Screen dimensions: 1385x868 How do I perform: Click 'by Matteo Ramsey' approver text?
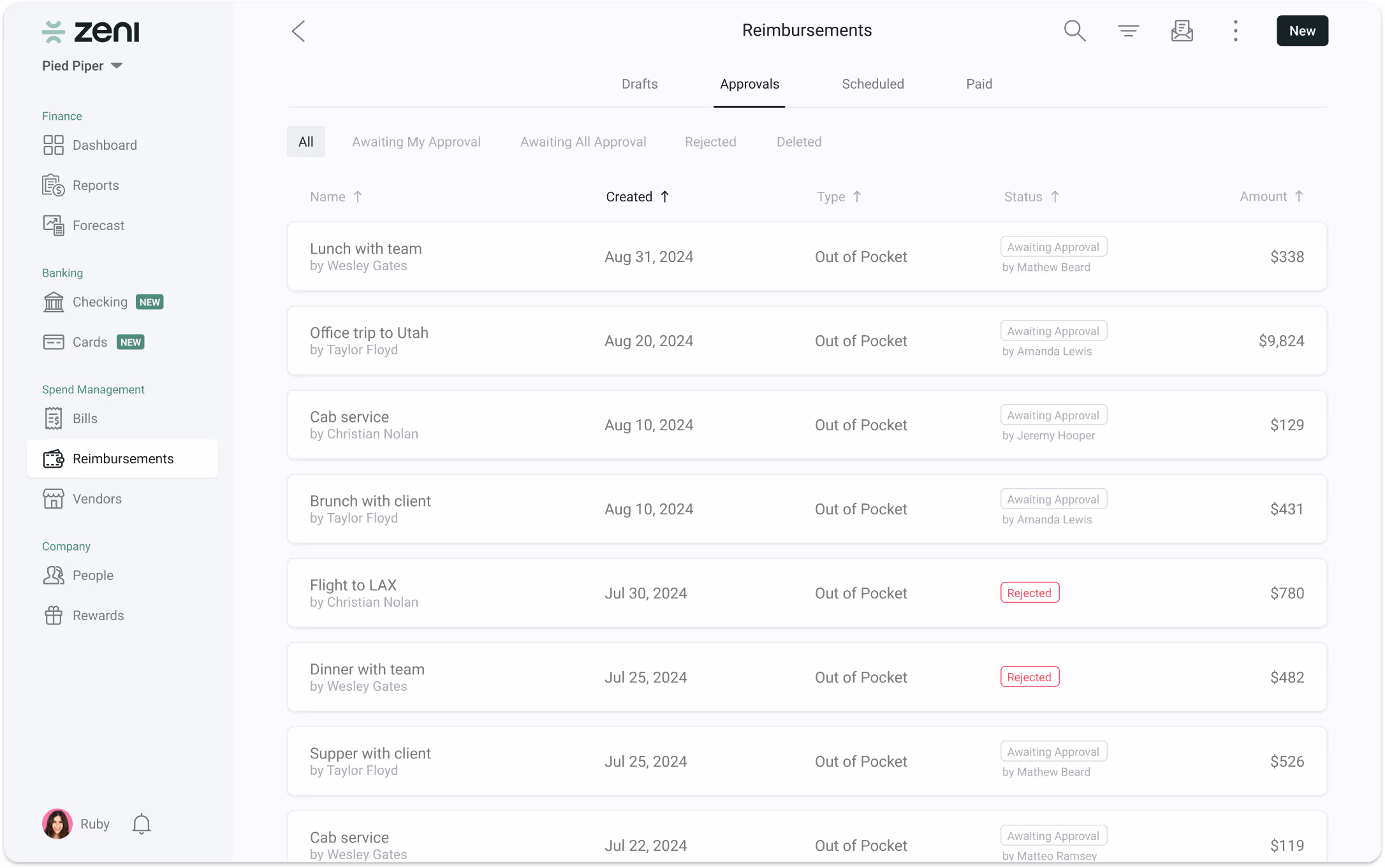1050,856
